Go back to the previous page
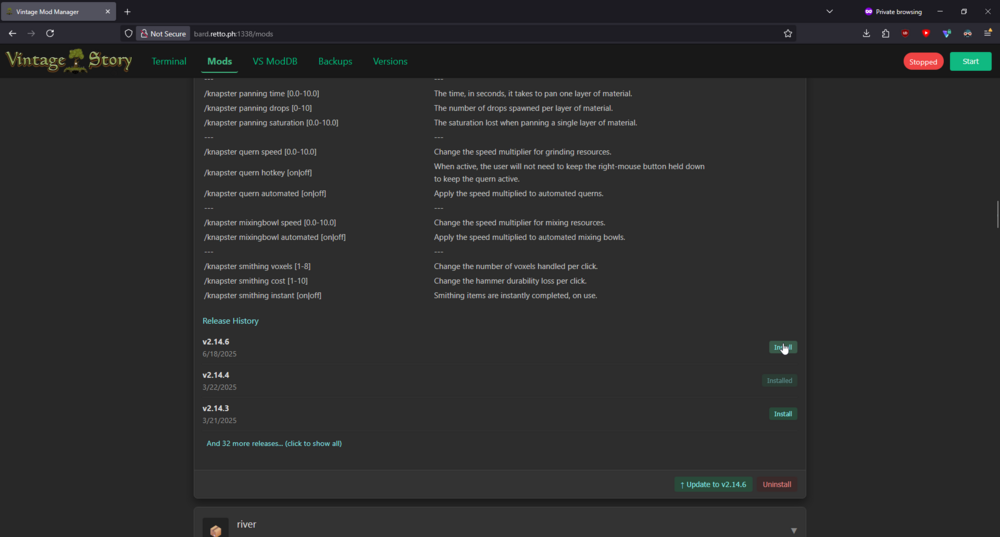 [12, 33]
